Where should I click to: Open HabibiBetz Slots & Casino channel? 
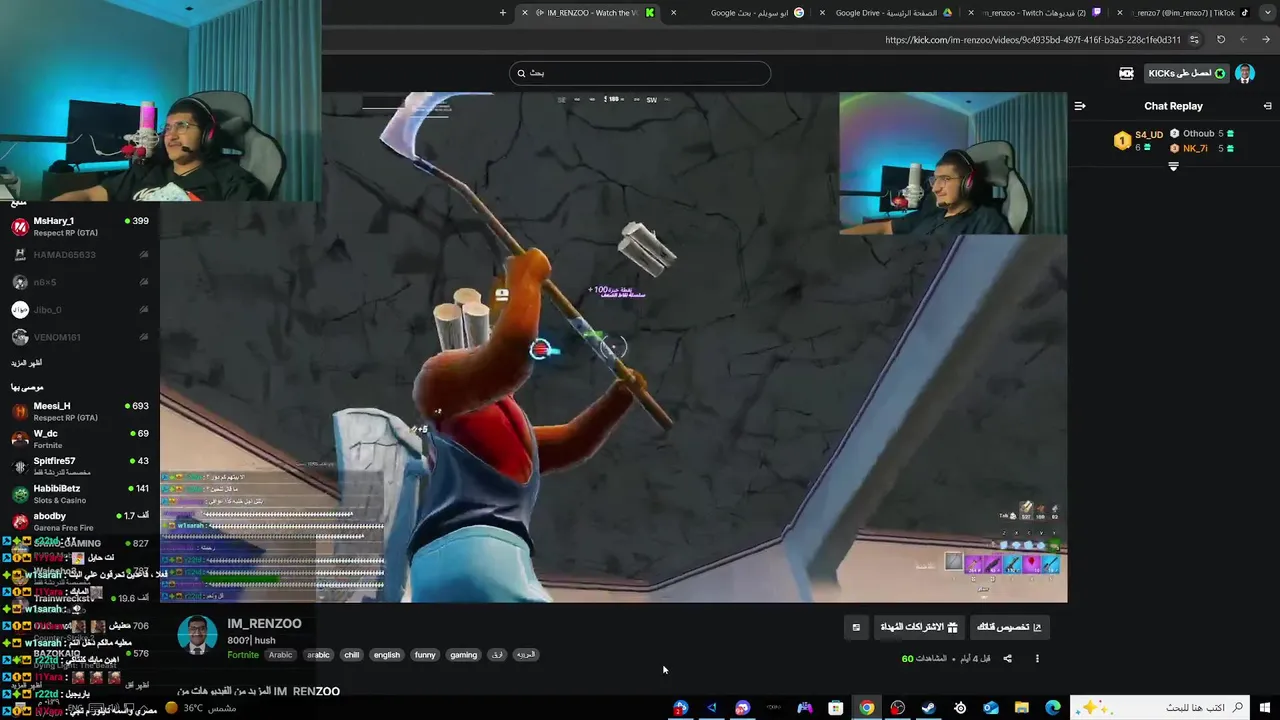point(80,494)
